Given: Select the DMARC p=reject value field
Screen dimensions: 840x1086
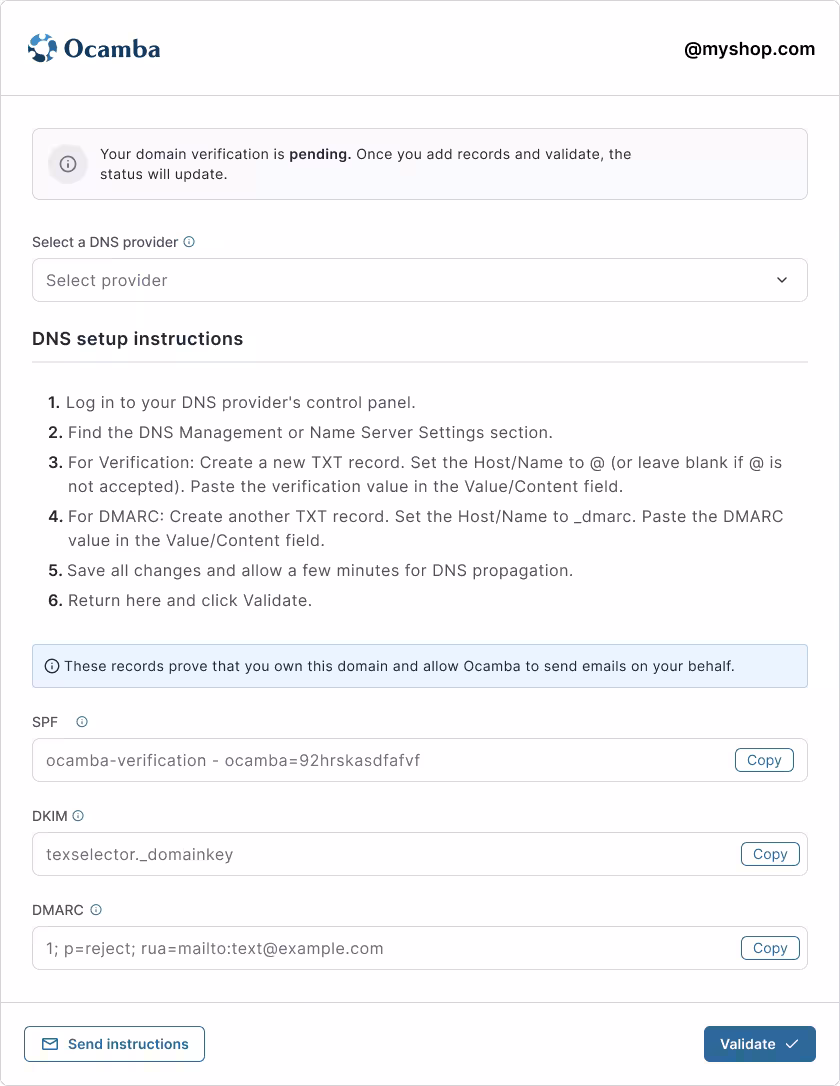Looking at the screenshot, I should pos(350,948).
